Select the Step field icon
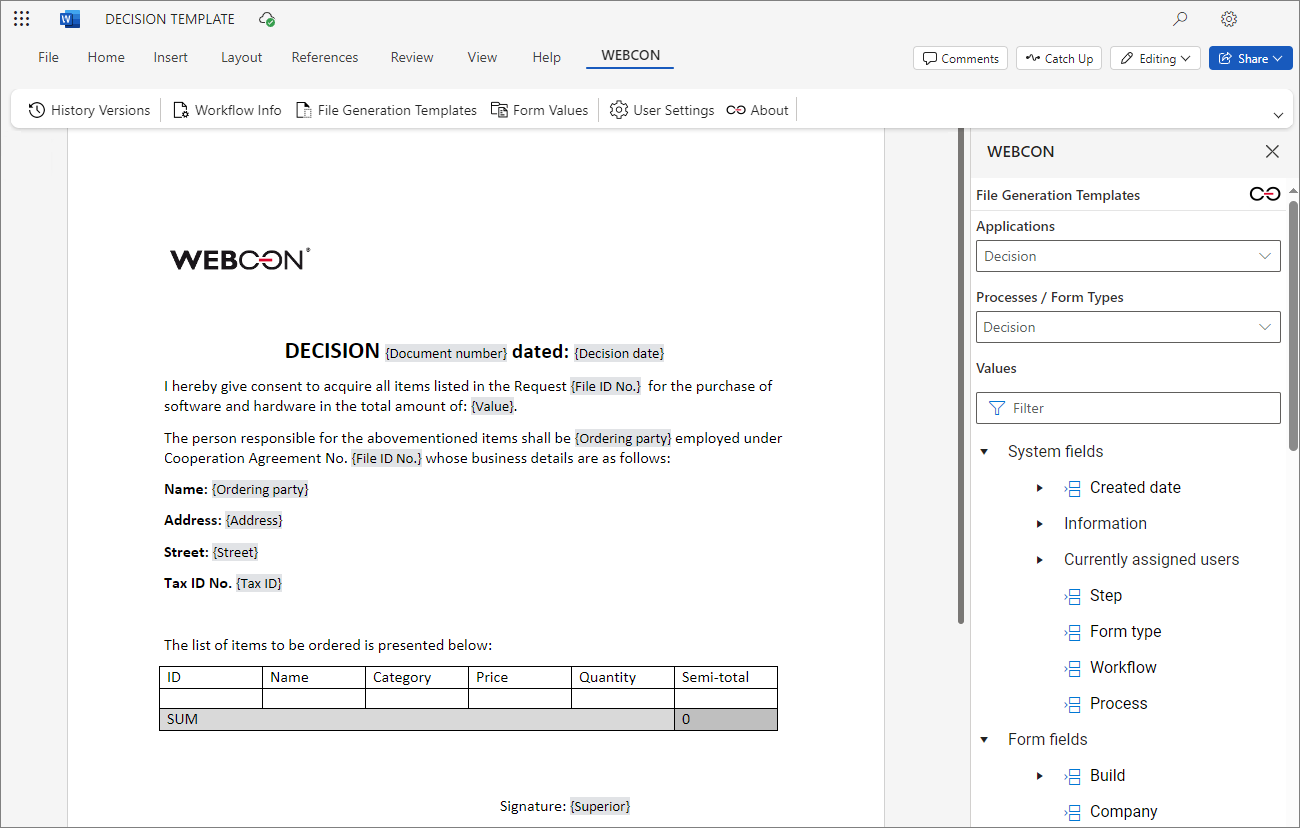 pos(1073,596)
